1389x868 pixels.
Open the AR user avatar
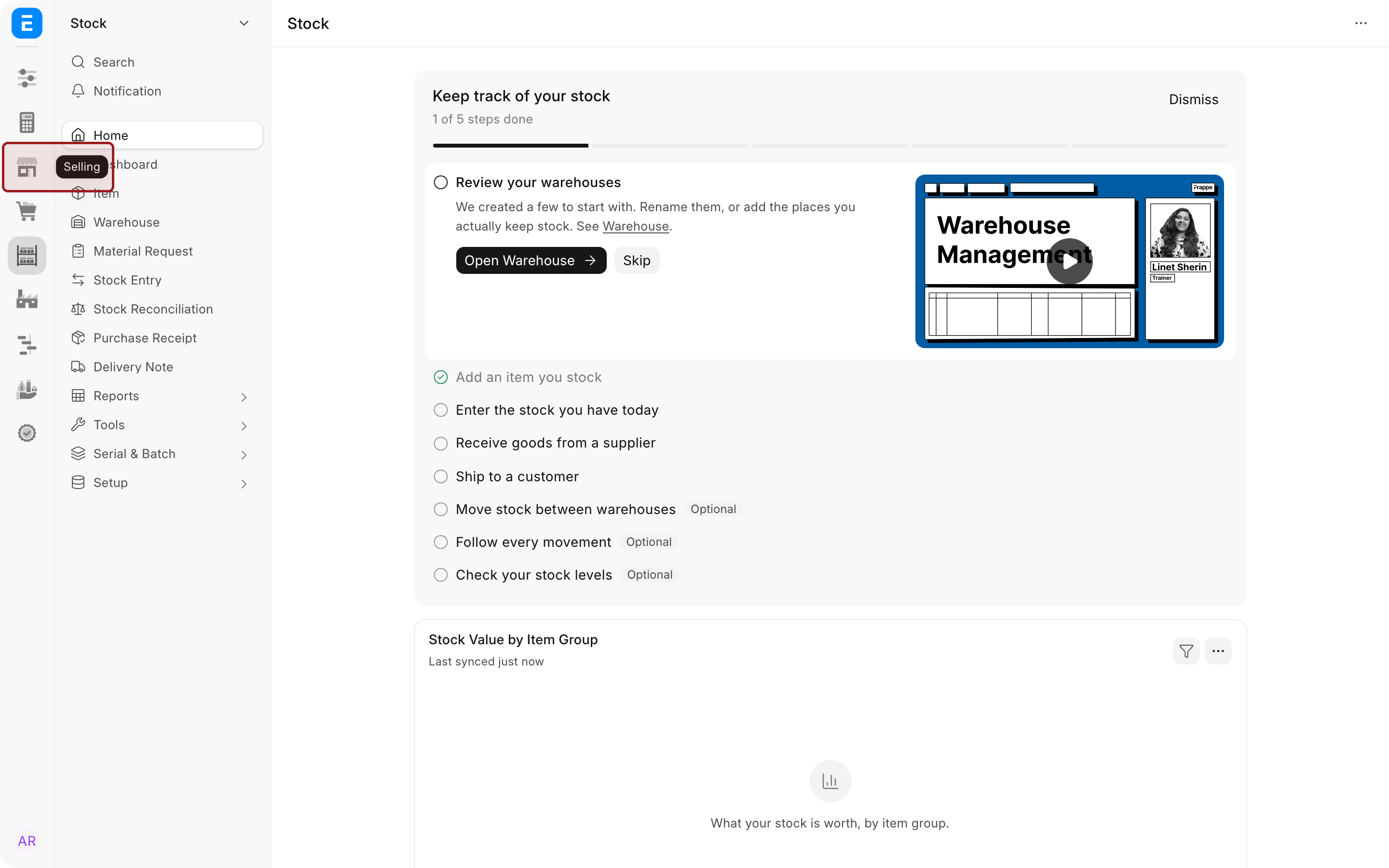click(x=27, y=841)
